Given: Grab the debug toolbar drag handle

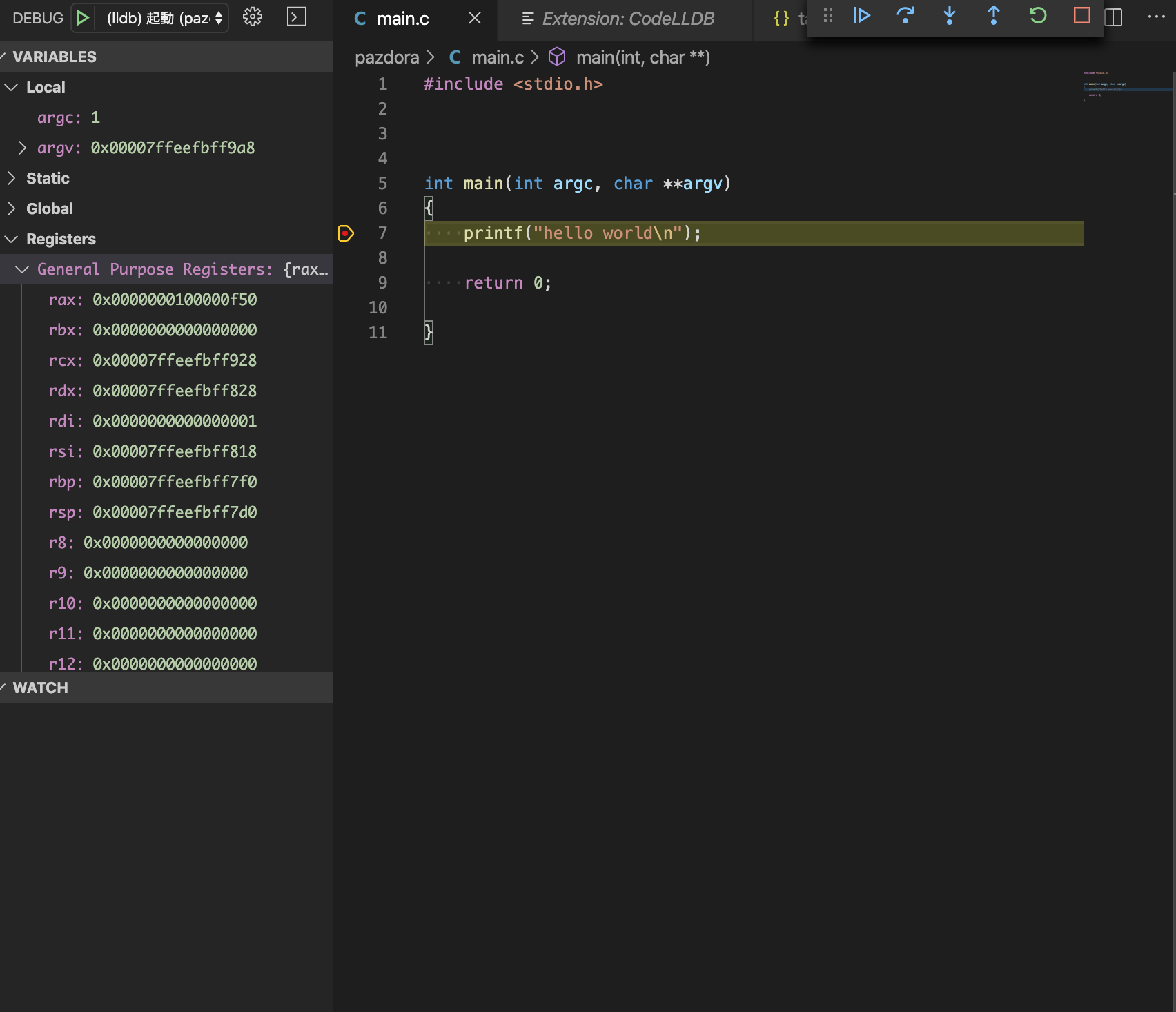Looking at the screenshot, I should coord(828,16).
